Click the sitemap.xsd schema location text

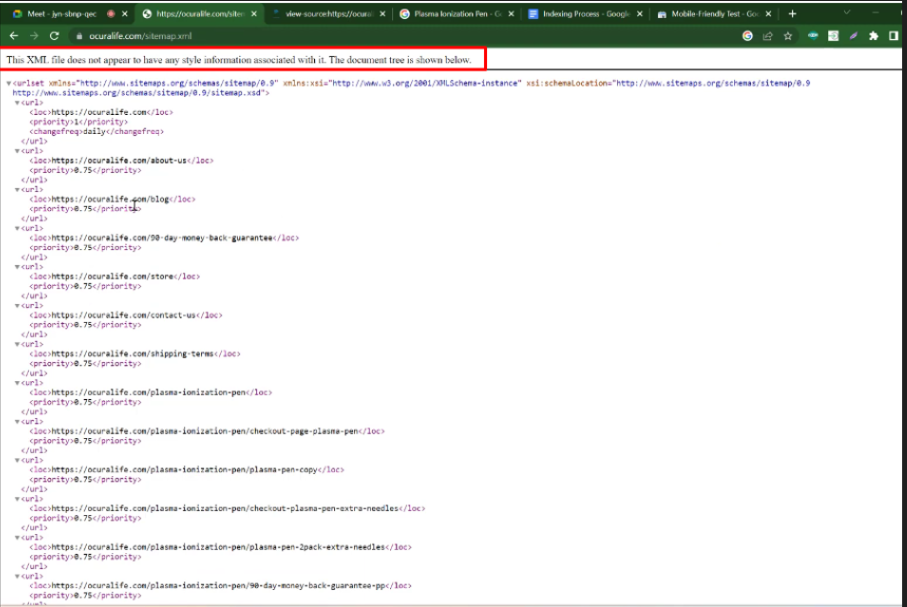click(137, 93)
